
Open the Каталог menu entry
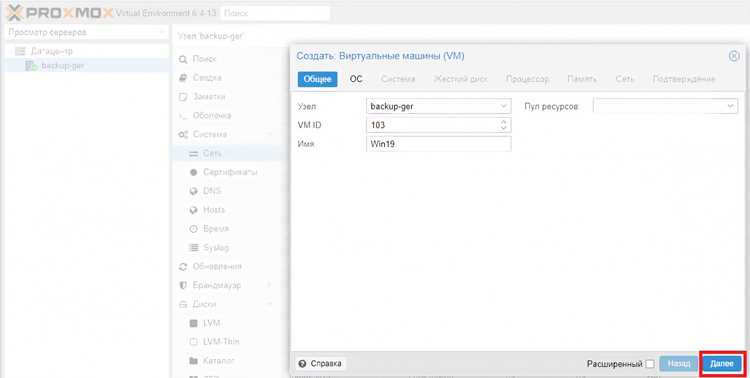pyautogui.click(x=219, y=361)
